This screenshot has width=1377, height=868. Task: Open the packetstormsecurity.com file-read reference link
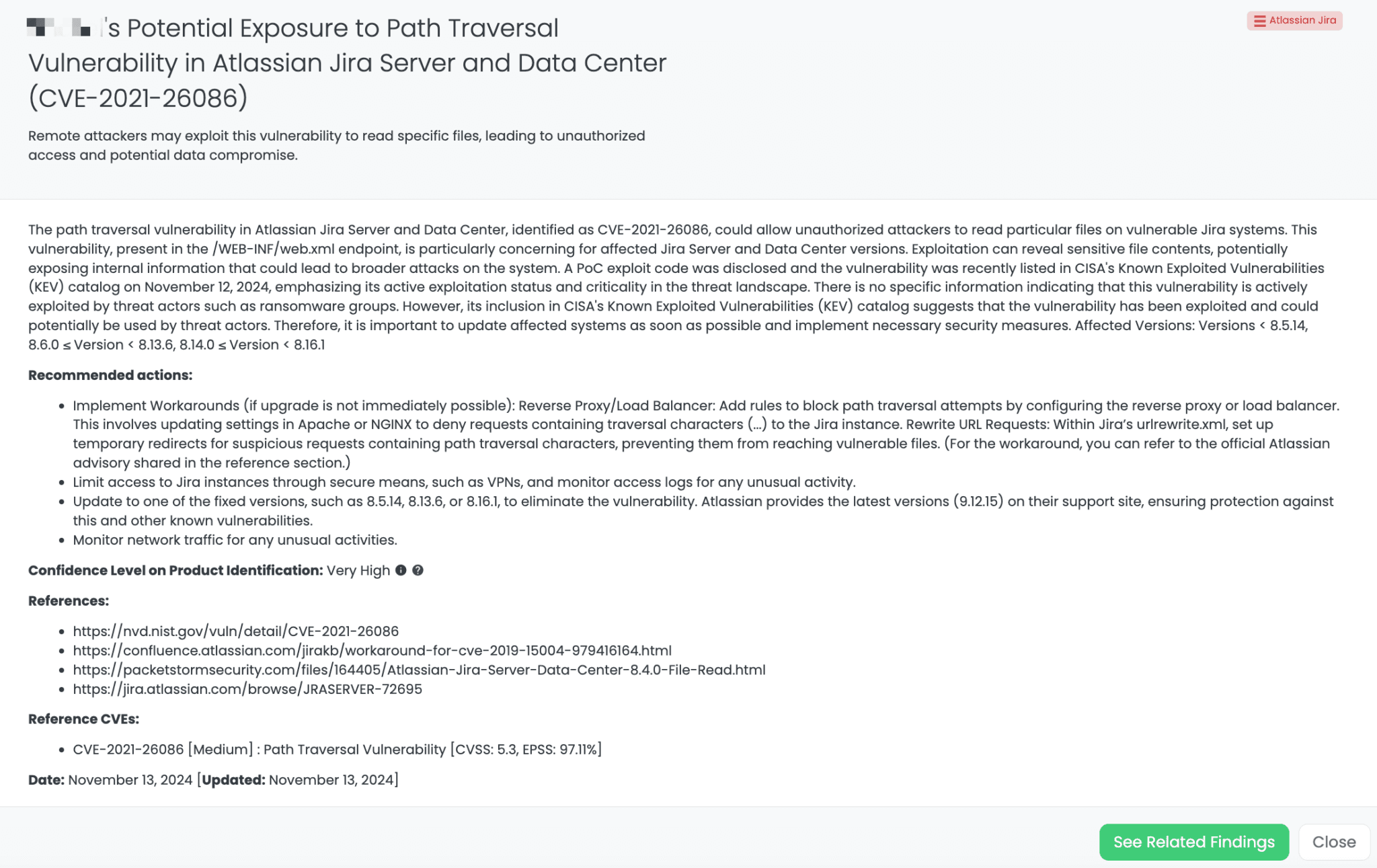419,670
